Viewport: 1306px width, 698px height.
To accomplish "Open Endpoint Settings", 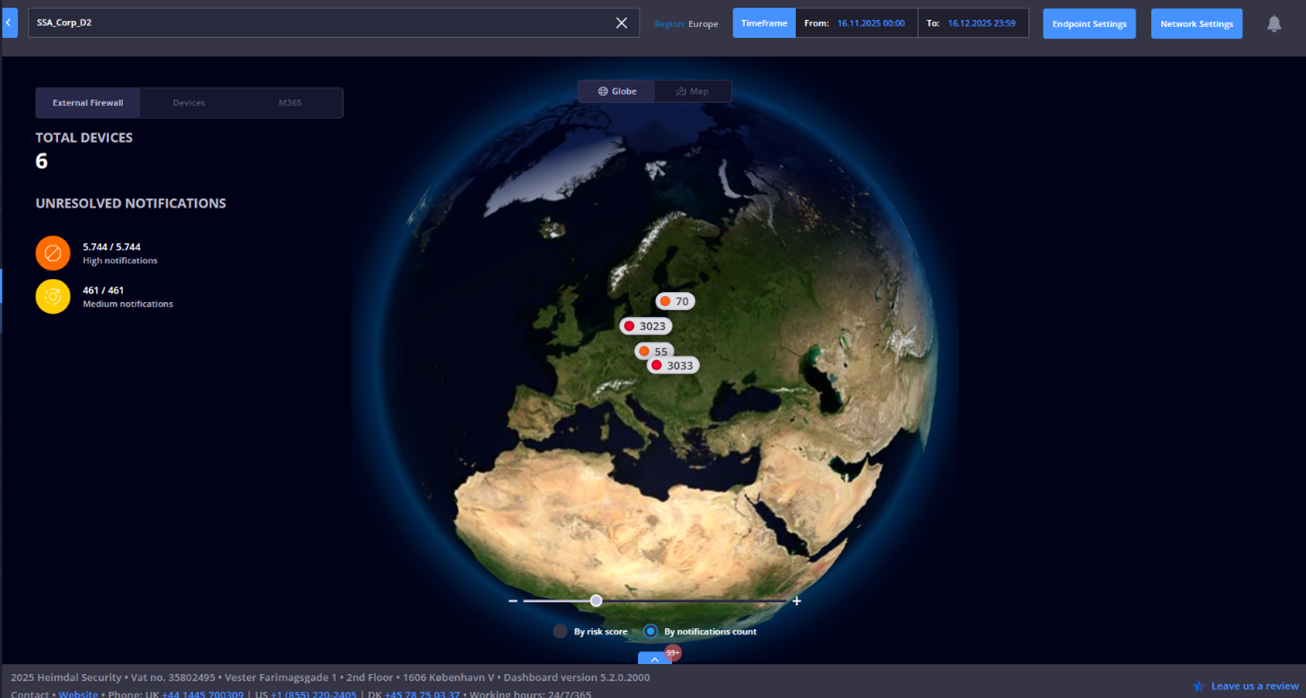I will (x=1089, y=24).
